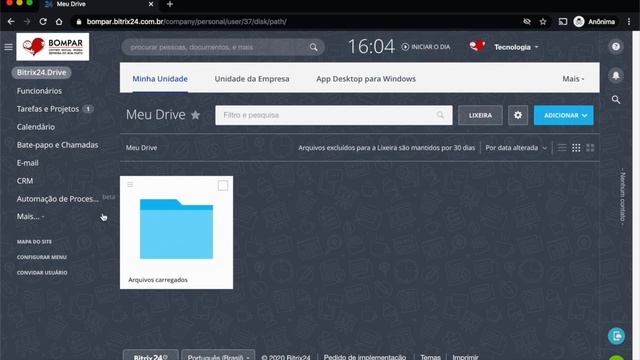Click the cast media icon in Chrome
Screen dimensions: 640x360
tap(563, 22)
